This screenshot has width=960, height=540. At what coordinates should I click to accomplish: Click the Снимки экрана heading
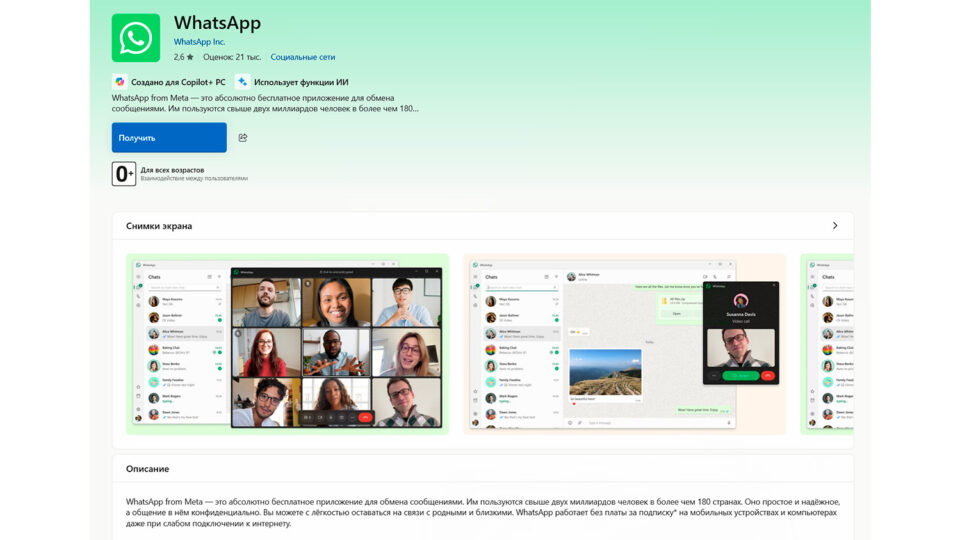(159, 226)
